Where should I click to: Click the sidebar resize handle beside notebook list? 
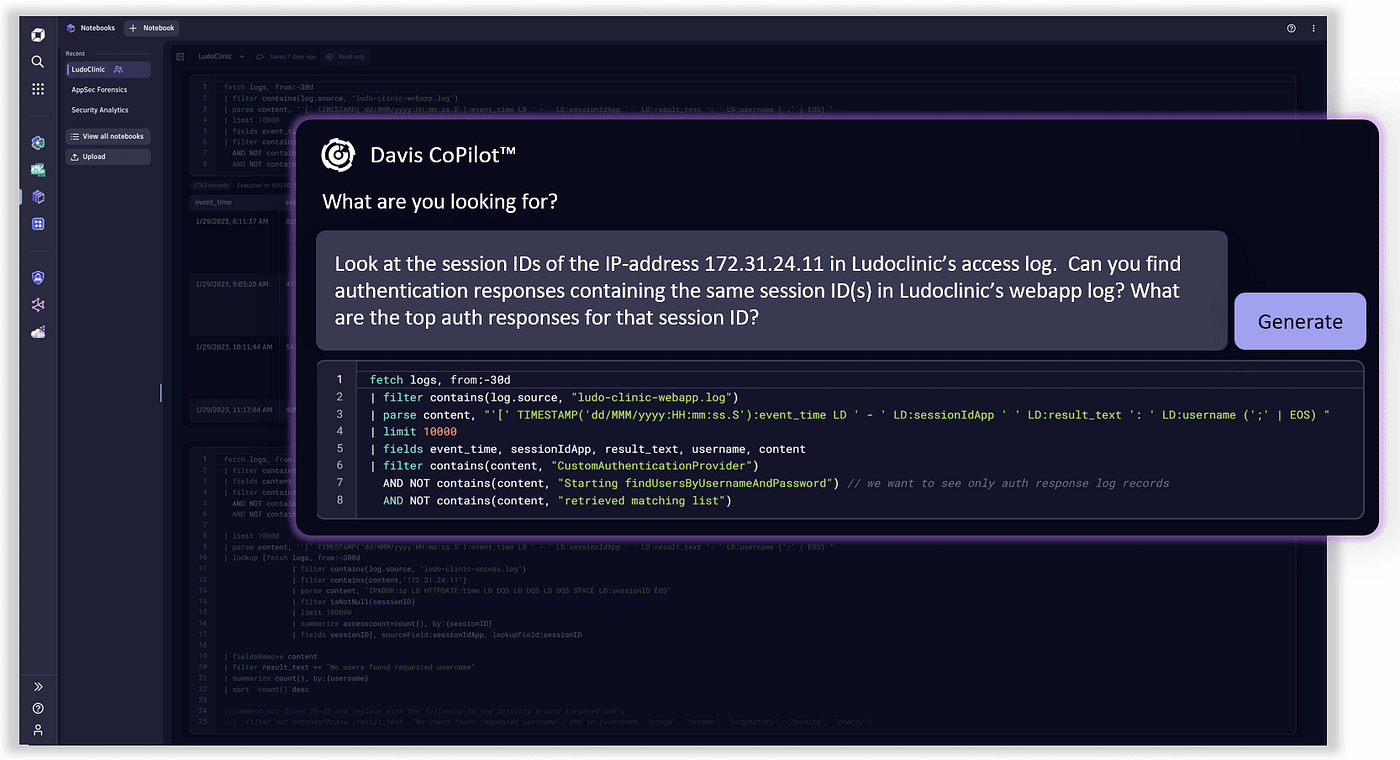click(161, 393)
